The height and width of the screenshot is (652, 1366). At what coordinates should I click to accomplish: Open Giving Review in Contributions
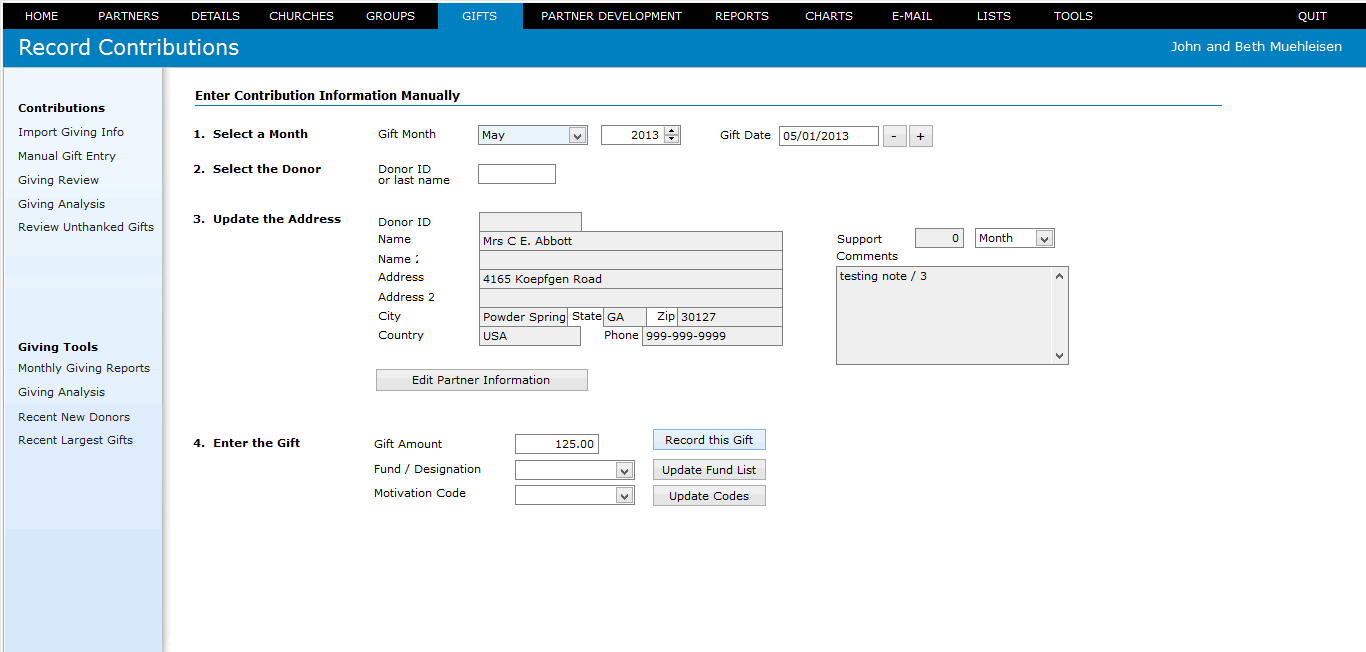pyautogui.click(x=58, y=180)
